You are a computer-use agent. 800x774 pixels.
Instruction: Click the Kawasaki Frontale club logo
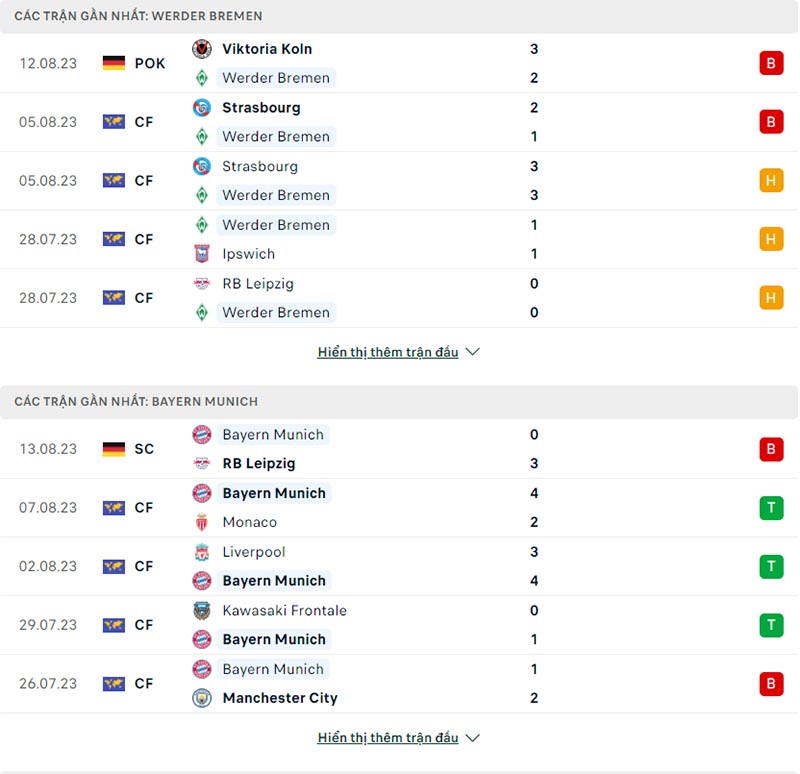(202, 610)
